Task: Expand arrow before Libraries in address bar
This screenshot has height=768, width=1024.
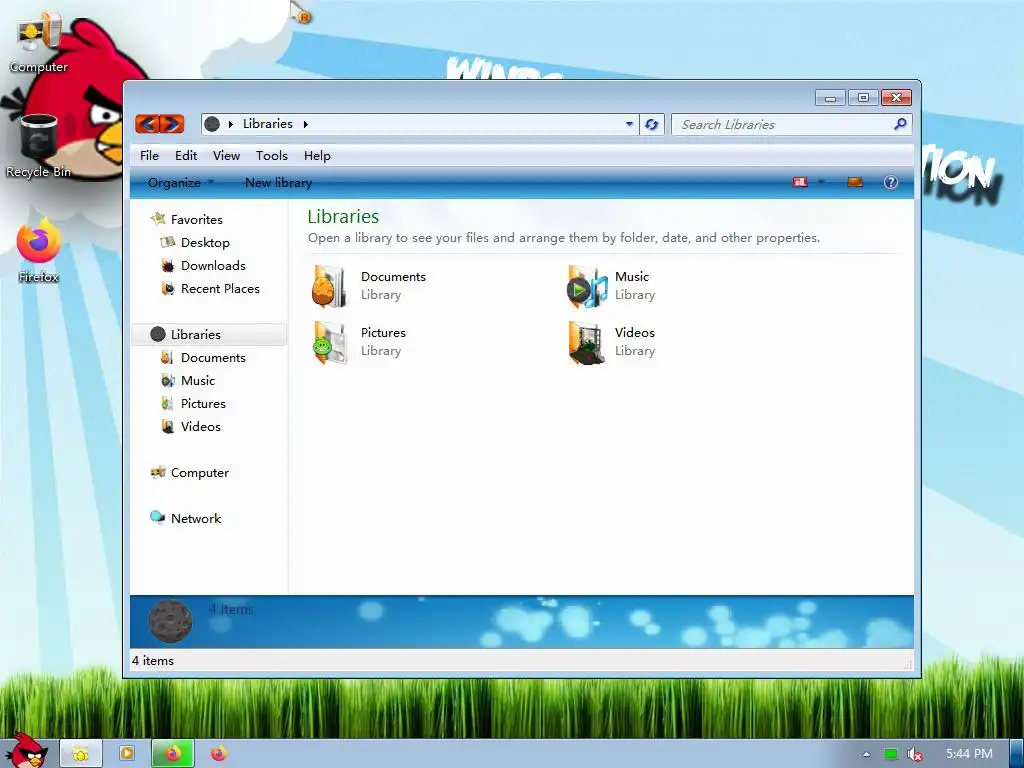Action: [231, 124]
